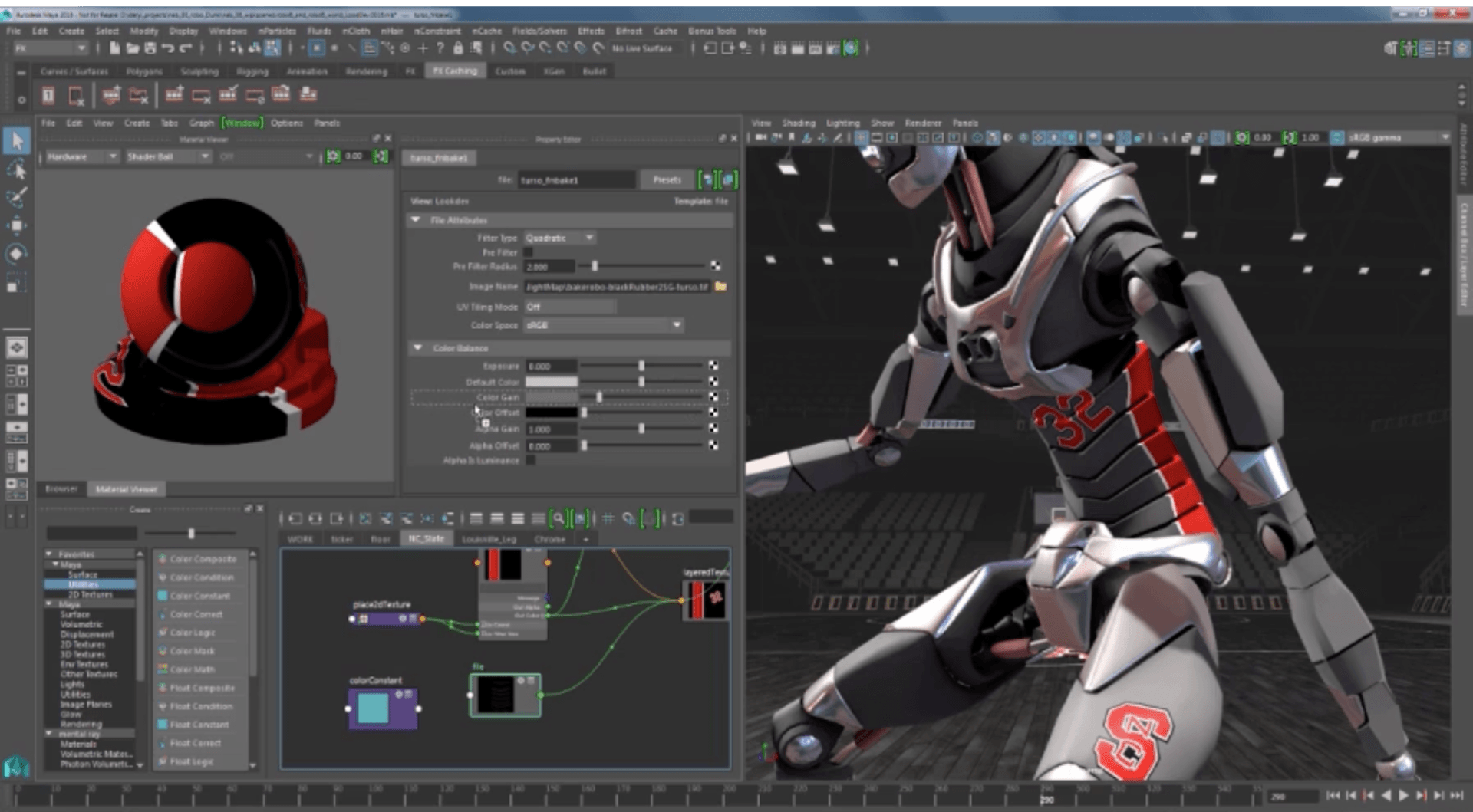The width and height of the screenshot is (1473, 812).
Task: Collapse the Color Balance section
Action: (417, 348)
